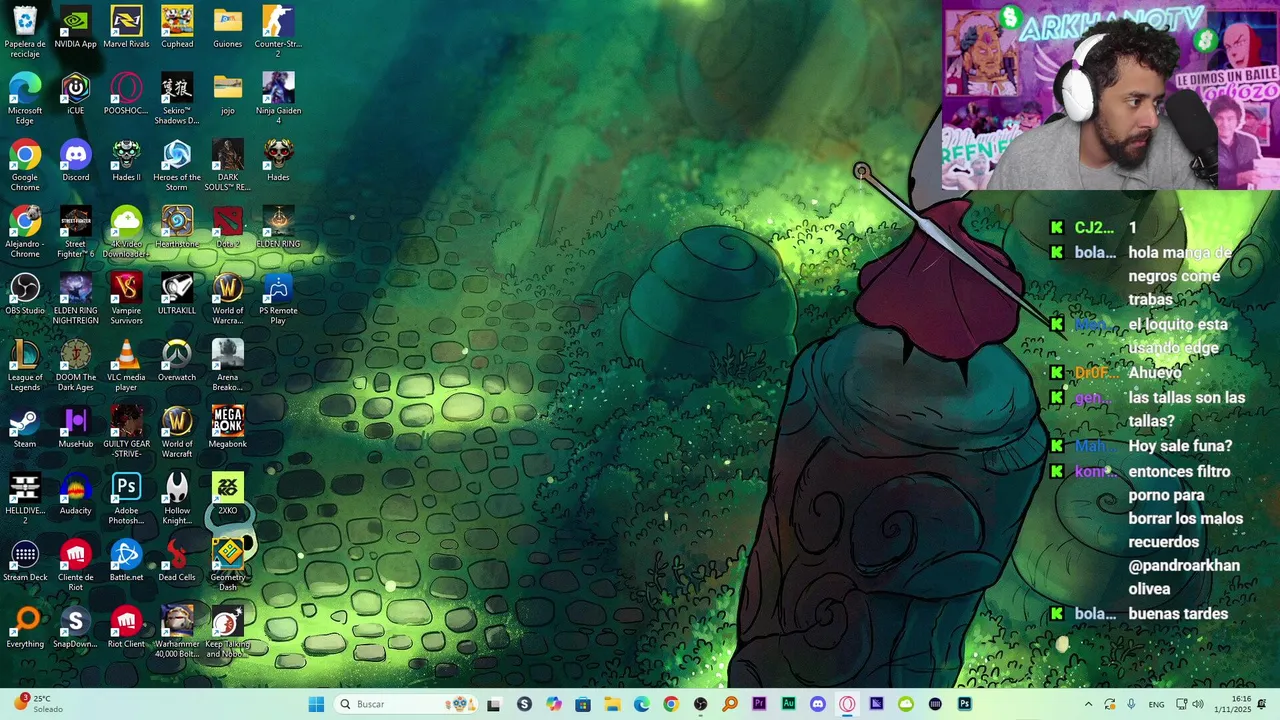Select the Geometry Dash desktop icon
The width and height of the screenshot is (1280, 720).
[x=227, y=565]
